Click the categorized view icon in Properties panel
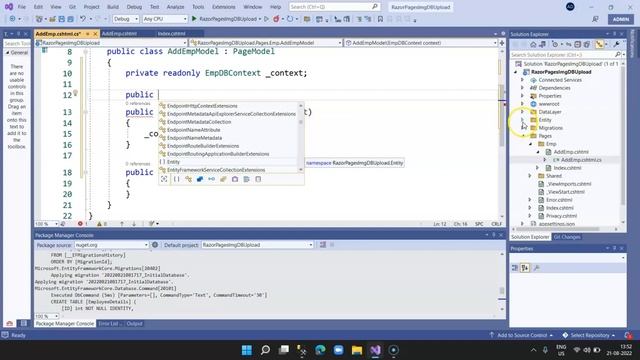 pos(515,268)
